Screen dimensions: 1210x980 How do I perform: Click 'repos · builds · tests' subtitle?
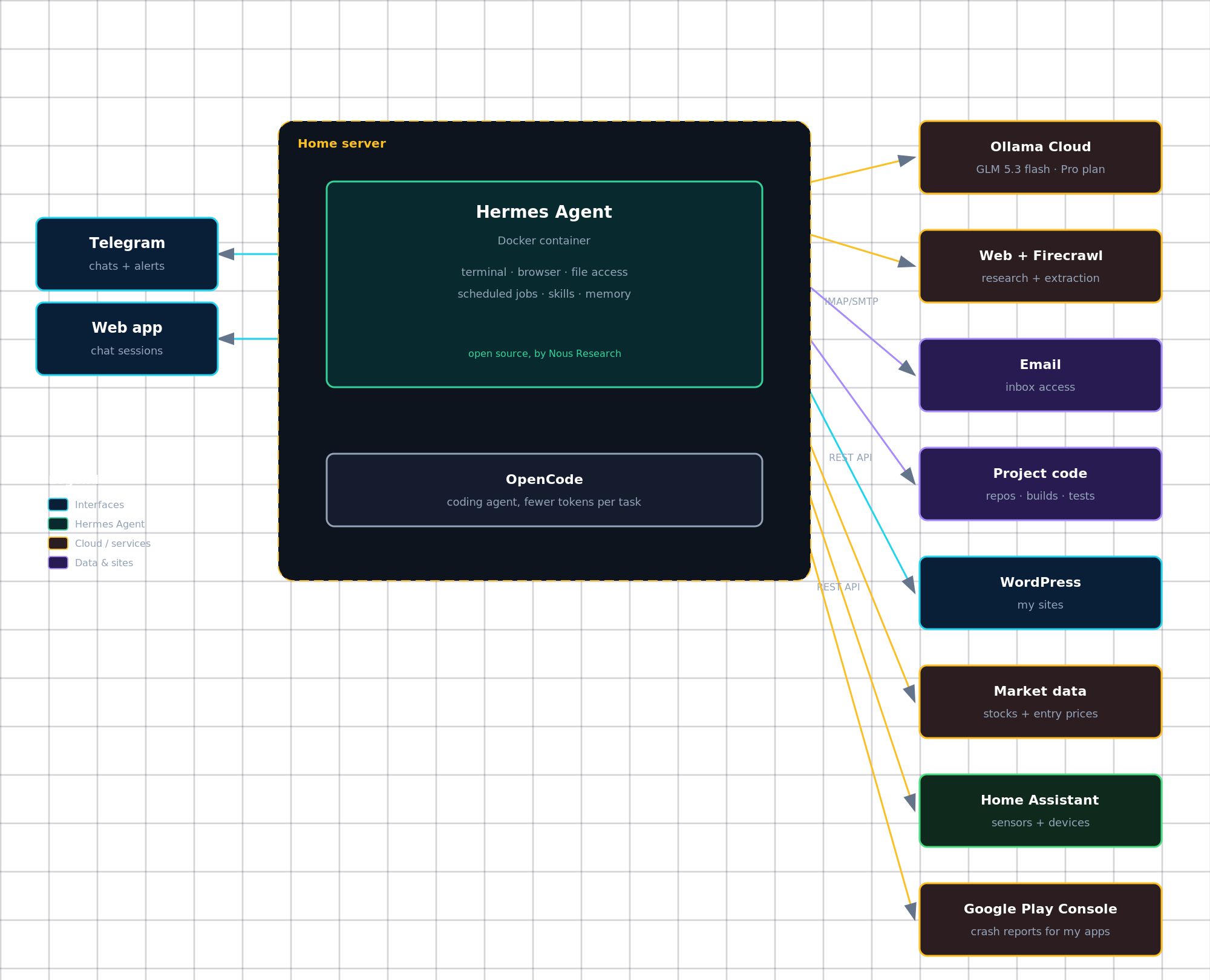(x=1041, y=496)
